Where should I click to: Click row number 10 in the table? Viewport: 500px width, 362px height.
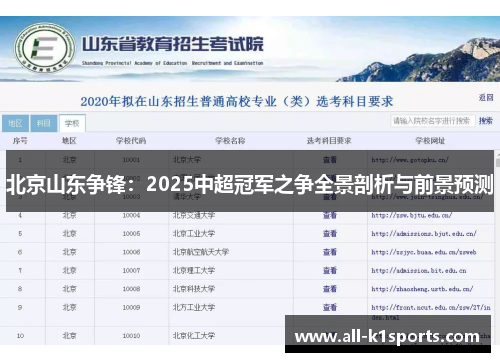pyautogui.click(x=20, y=335)
